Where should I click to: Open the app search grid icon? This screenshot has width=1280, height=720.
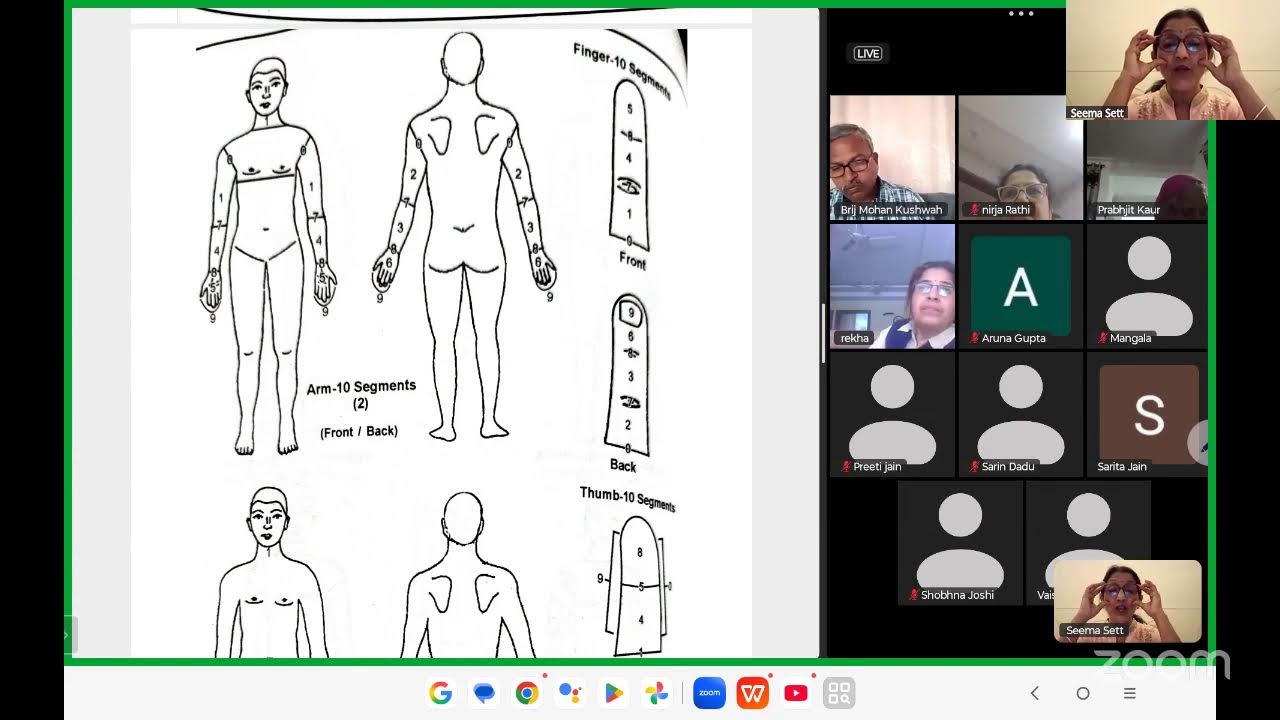[x=839, y=693]
